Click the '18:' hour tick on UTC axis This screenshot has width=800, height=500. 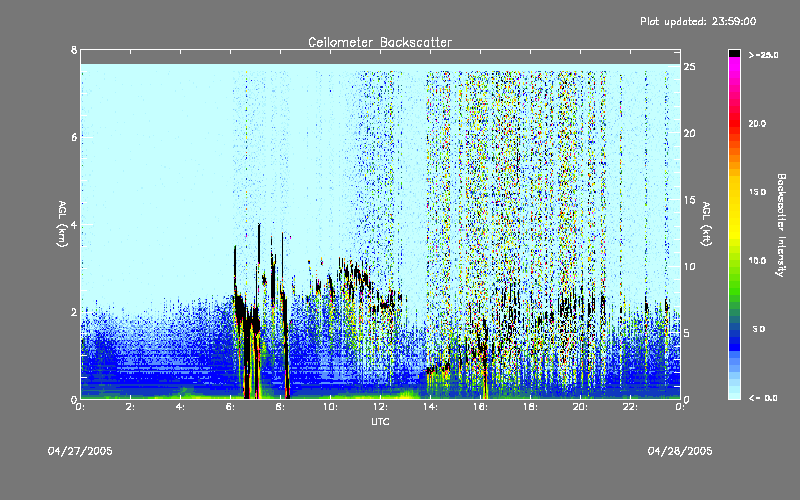click(530, 407)
